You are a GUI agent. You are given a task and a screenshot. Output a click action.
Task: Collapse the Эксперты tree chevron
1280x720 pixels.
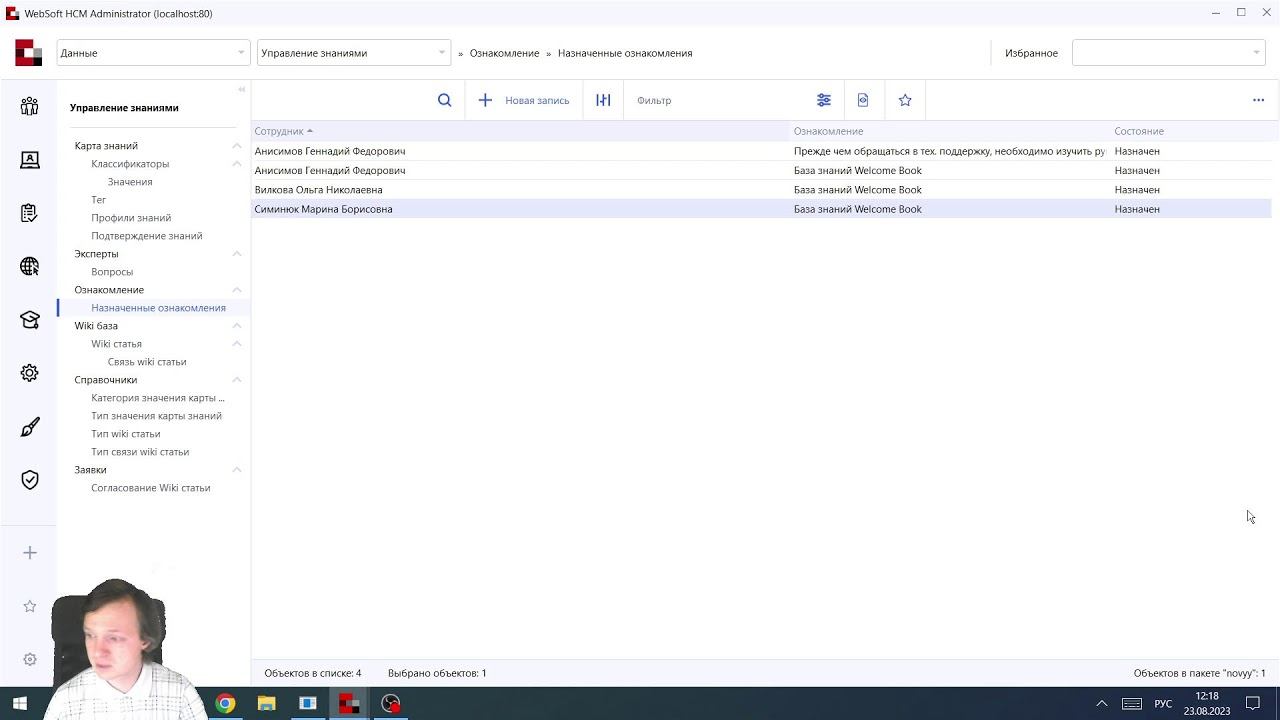click(x=237, y=254)
